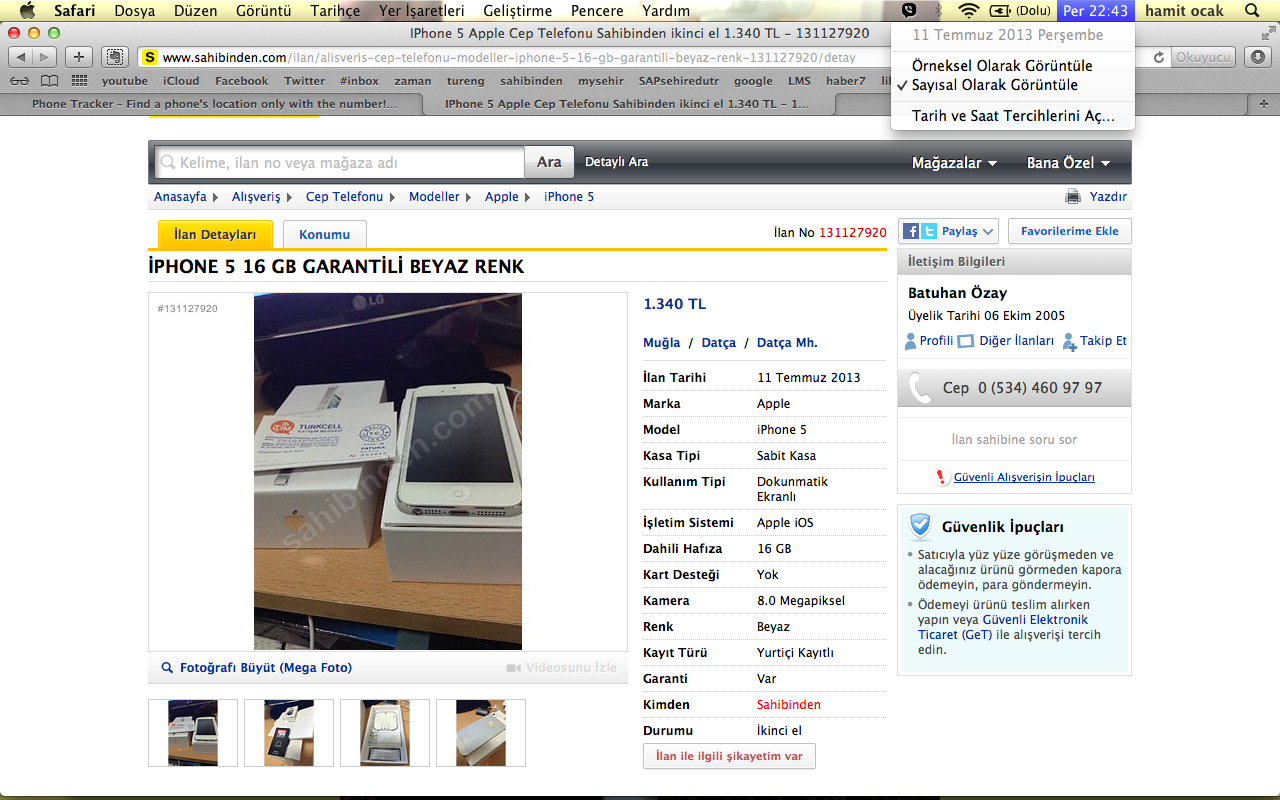The width and height of the screenshot is (1280, 800).
Task: Open the Twitter bookmark
Action: [x=304, y=81]
